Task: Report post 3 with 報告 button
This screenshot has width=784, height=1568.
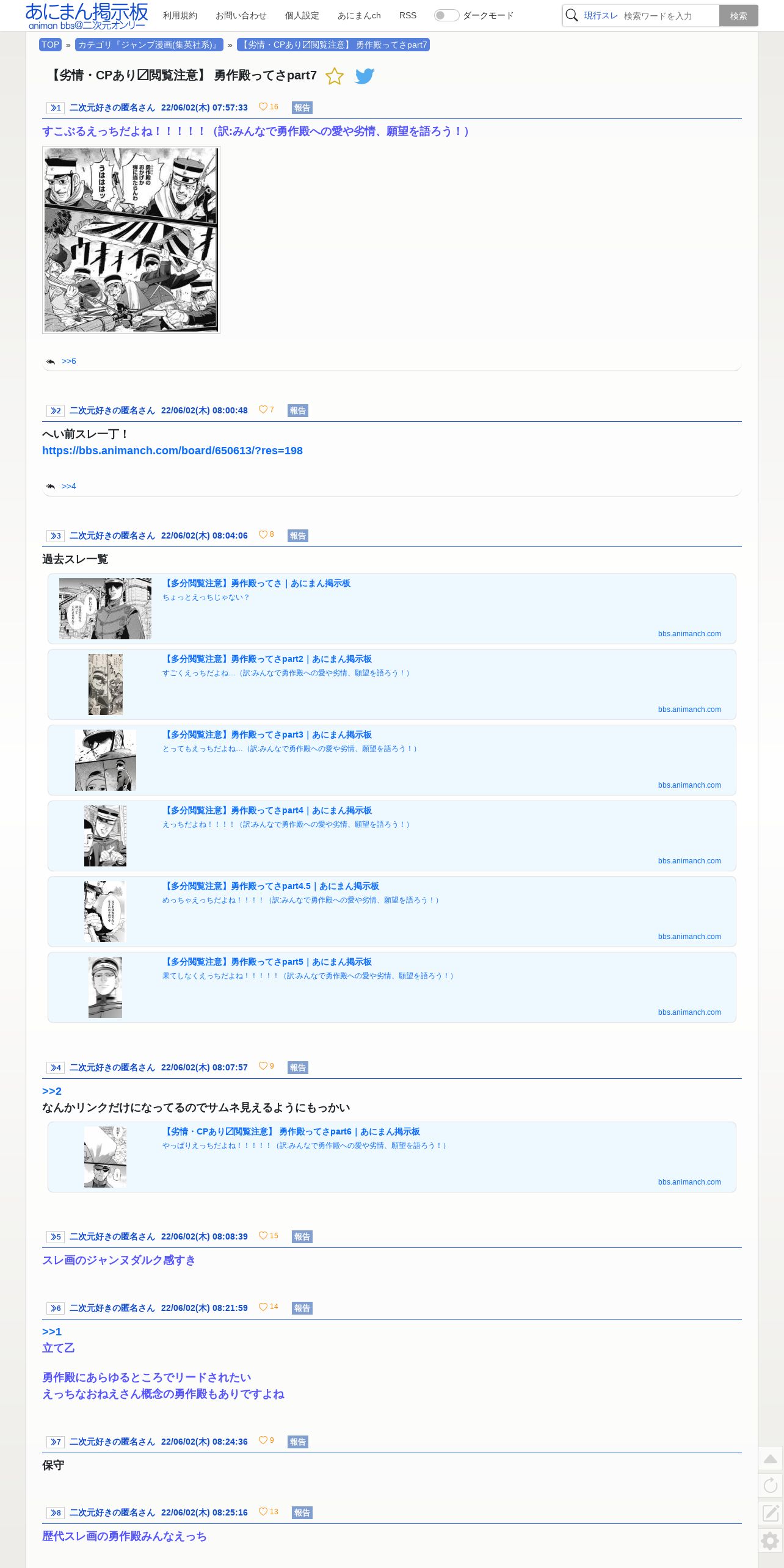Action: [x=298, y=536]
